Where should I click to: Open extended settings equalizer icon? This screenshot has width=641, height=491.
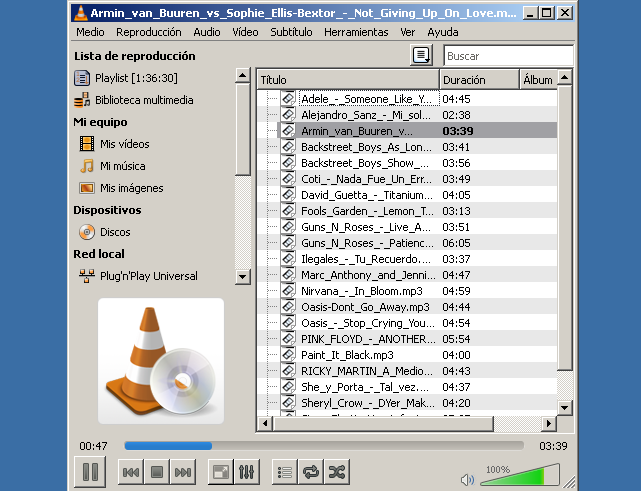(247, 472)
